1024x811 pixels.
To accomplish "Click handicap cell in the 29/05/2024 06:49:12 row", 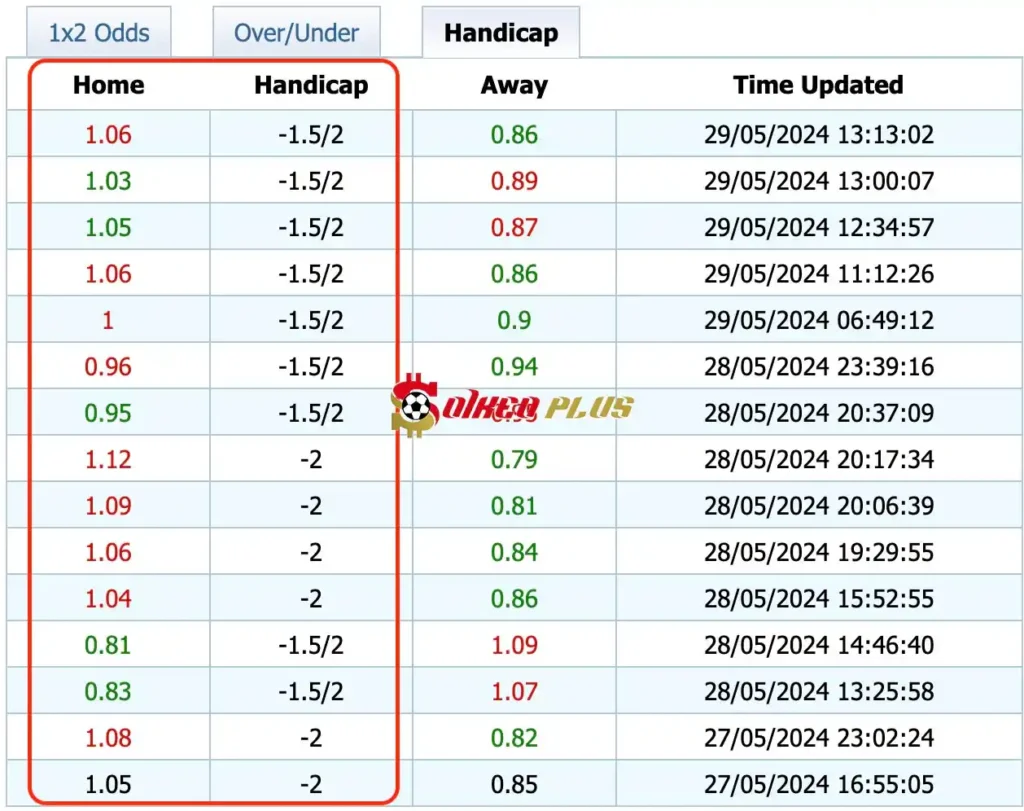I will click(311, 321).
